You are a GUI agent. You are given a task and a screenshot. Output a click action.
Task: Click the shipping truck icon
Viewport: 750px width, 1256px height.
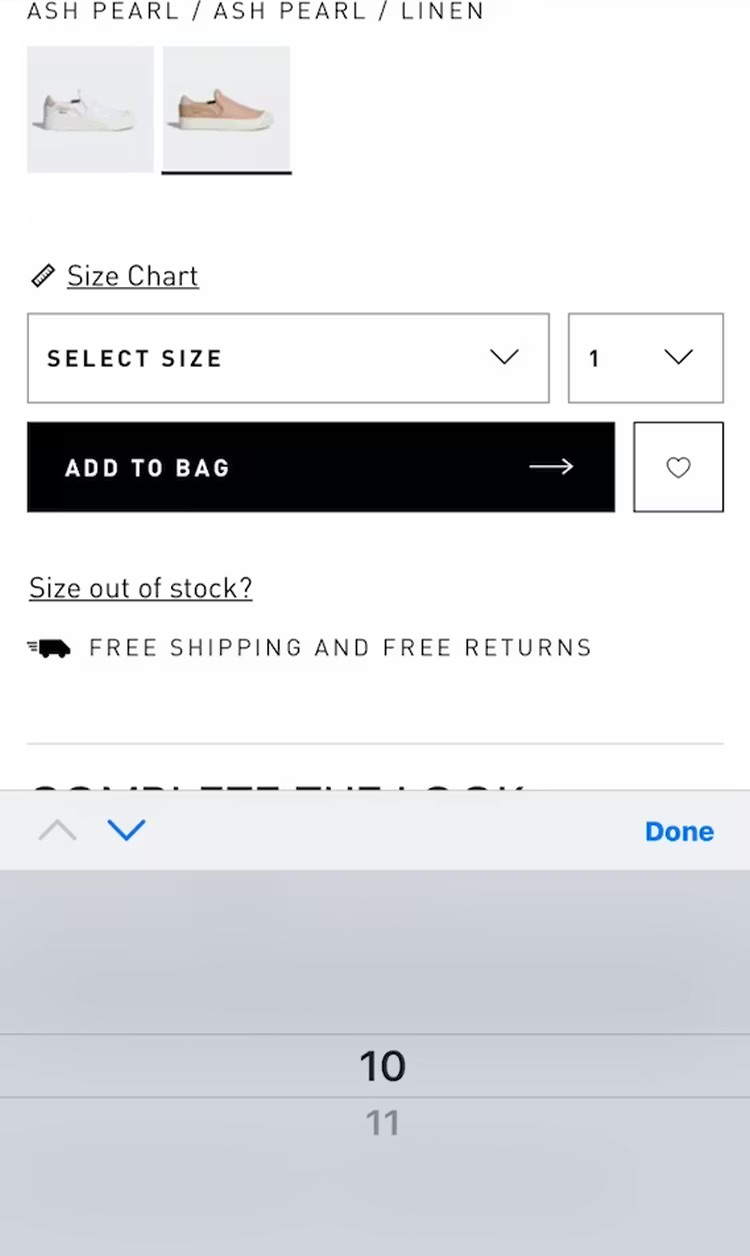pyautogui.click(x=49, y=648)
